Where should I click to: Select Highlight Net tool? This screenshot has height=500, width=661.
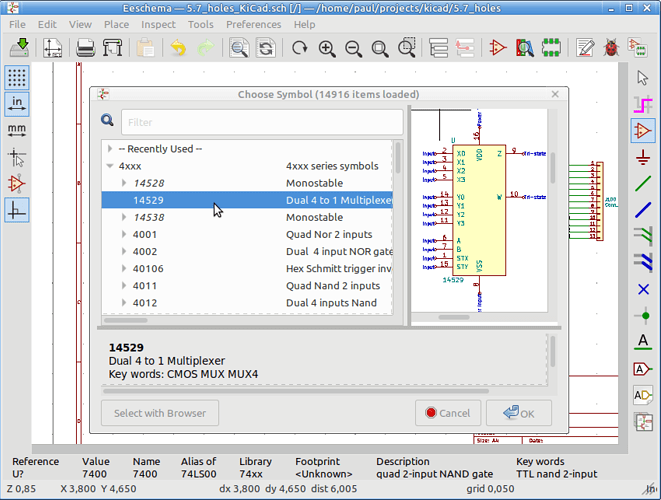pyautogui.click(x=643, y=104)
